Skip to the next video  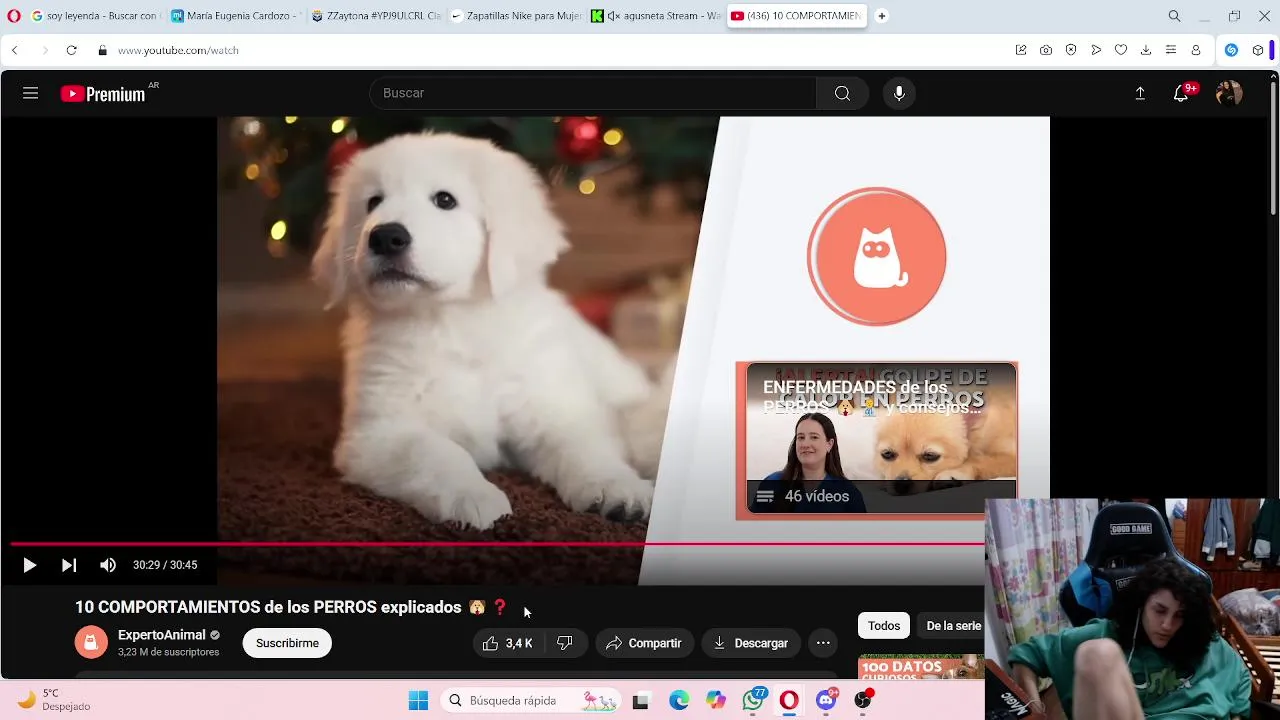[68, 565]
